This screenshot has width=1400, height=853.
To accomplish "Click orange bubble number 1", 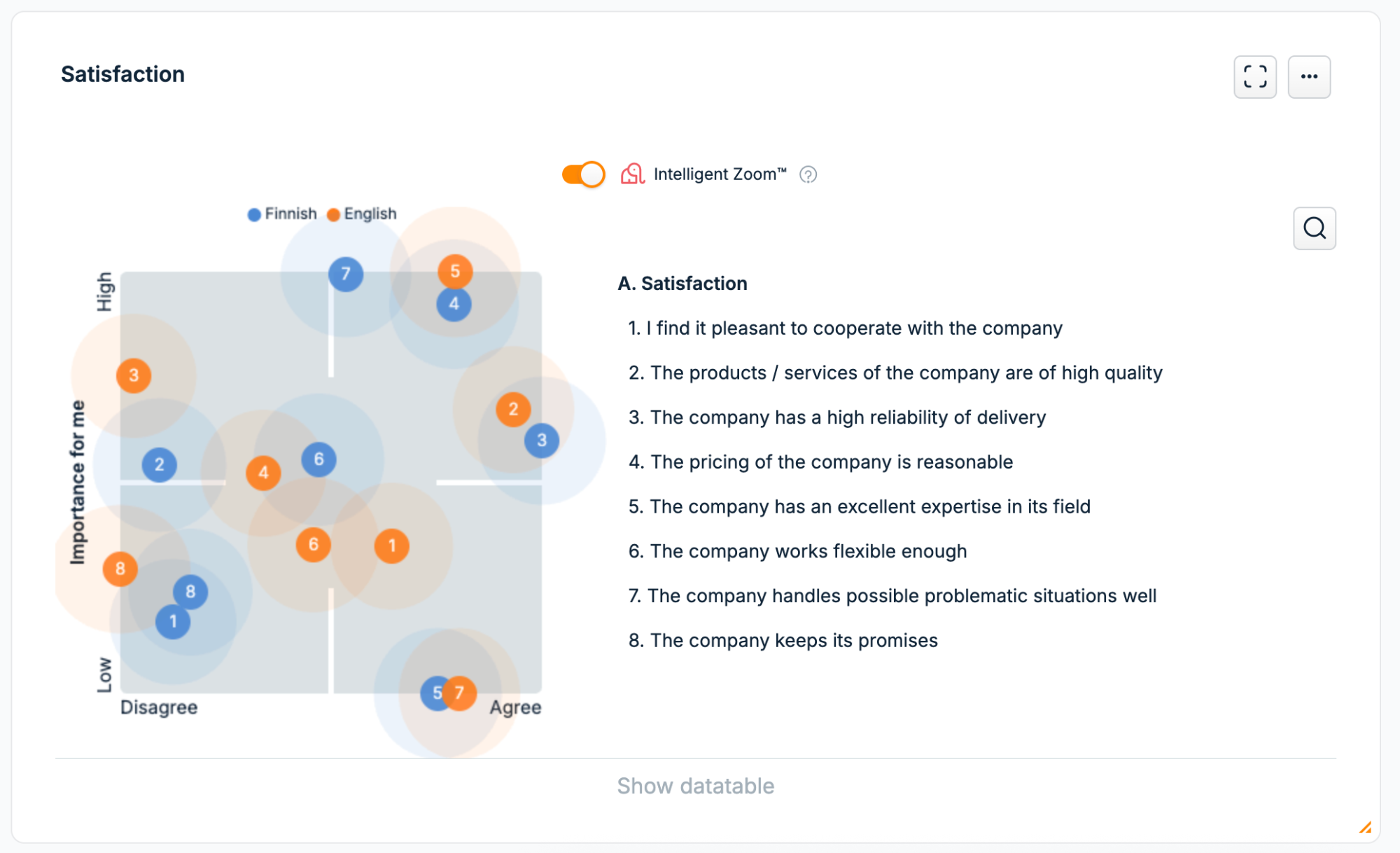I will pos(392,546).
